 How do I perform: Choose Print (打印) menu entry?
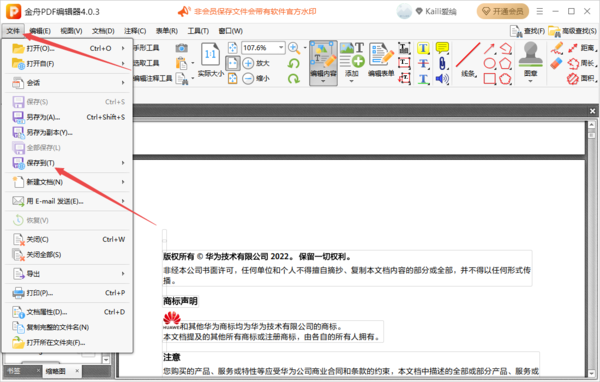click(x=68, y=293)
